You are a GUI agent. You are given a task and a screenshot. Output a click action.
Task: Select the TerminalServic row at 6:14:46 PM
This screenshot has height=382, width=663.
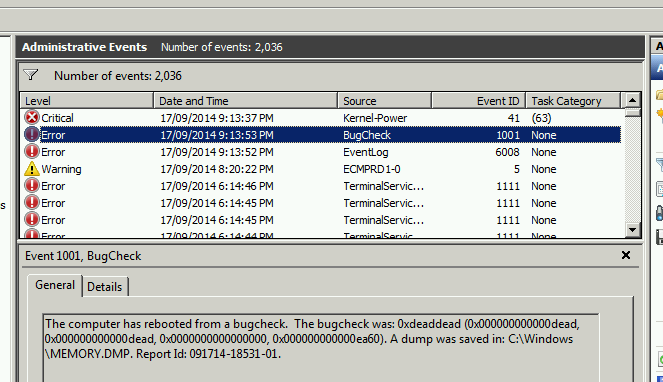[321, 186]
